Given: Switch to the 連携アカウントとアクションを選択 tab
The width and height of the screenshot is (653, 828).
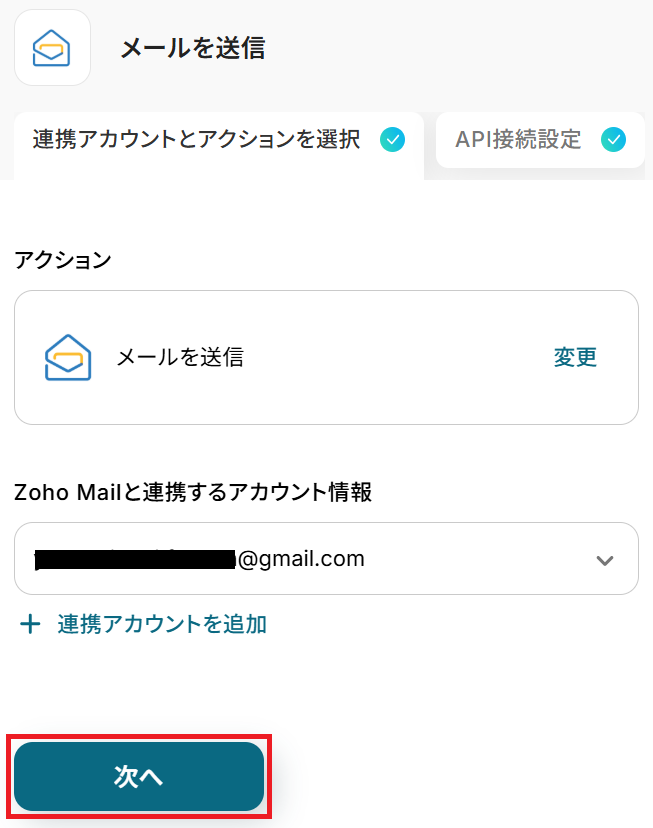Looking at the screenshot, I should pos(196,140).
